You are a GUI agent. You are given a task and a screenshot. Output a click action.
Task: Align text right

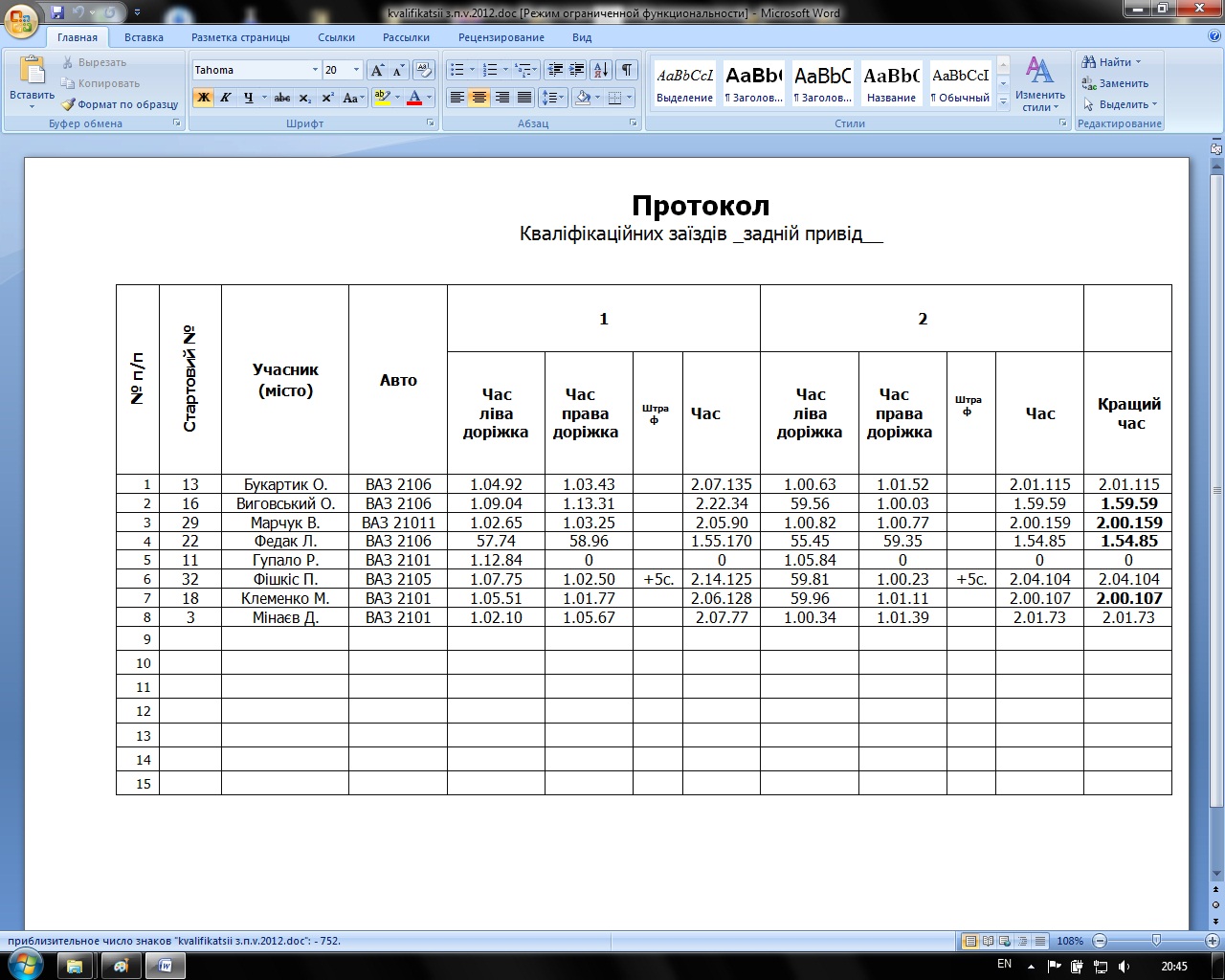point(501,98)
